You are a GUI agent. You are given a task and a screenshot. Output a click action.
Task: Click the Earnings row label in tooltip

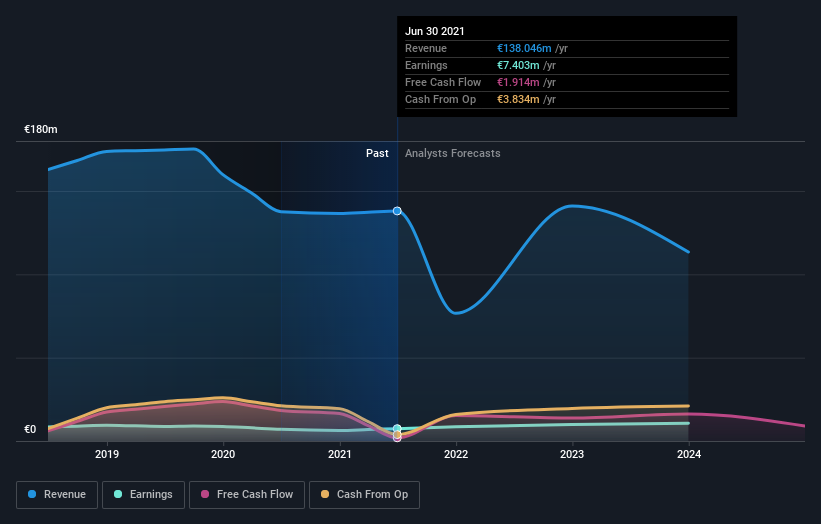(426, 65)
